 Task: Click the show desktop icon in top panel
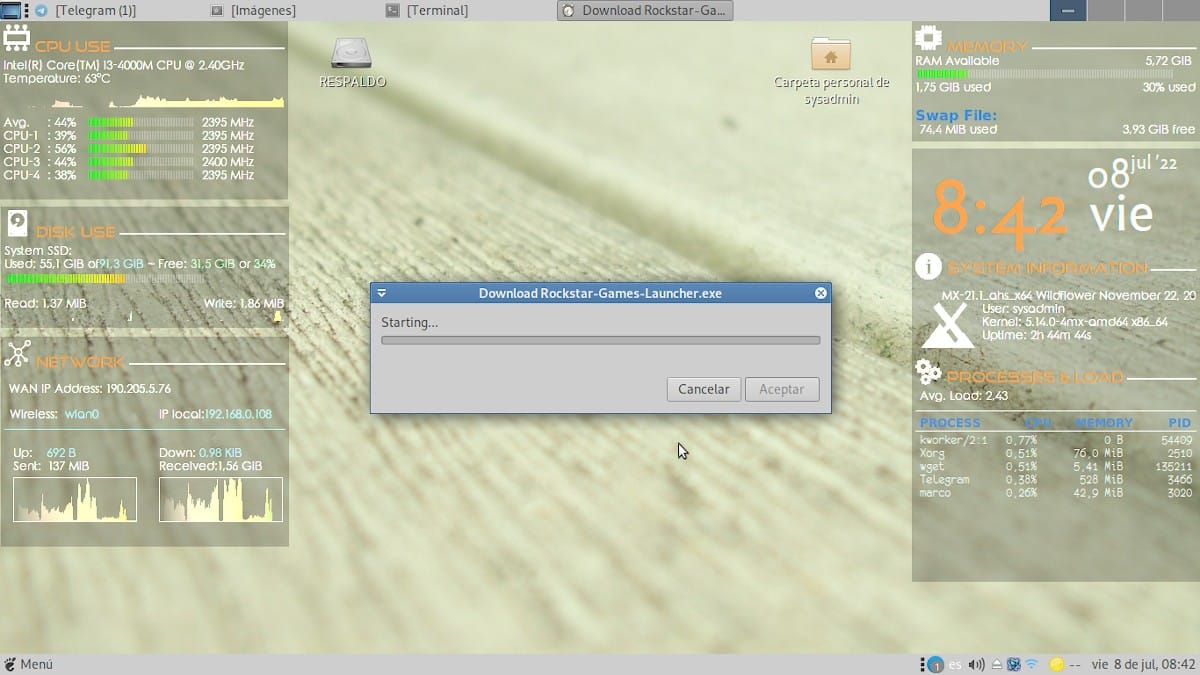[x=9, y=10]
